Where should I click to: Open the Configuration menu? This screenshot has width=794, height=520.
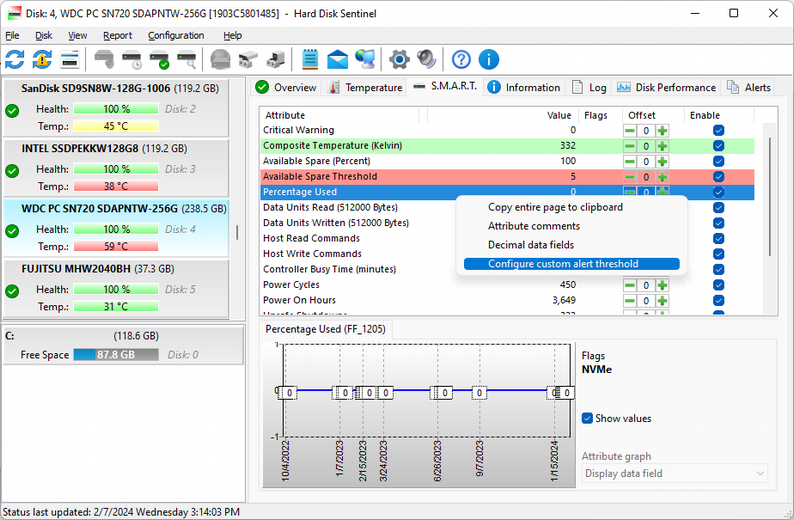[x=176, y=35]
